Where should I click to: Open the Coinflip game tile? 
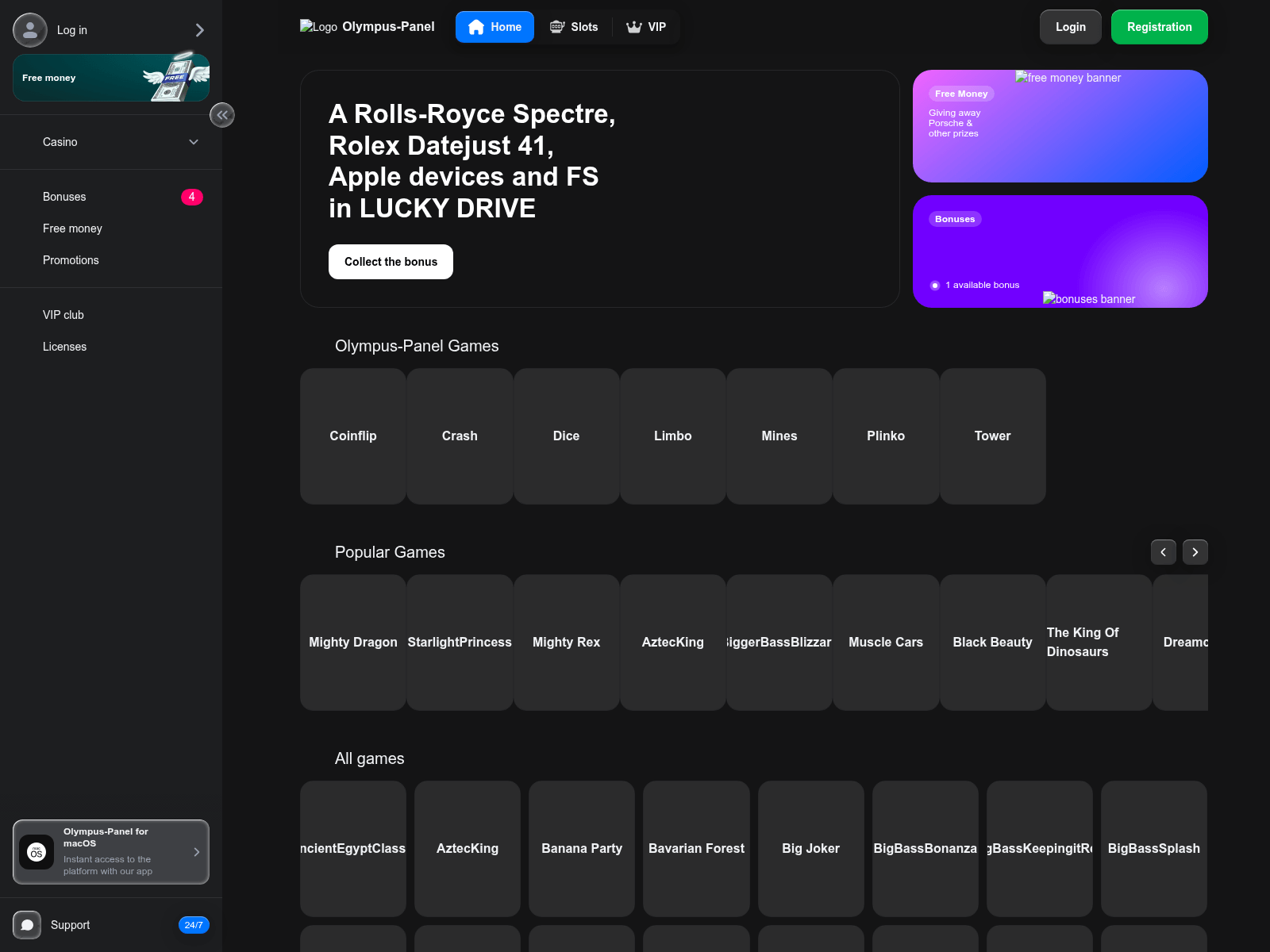tap(353, 436)
